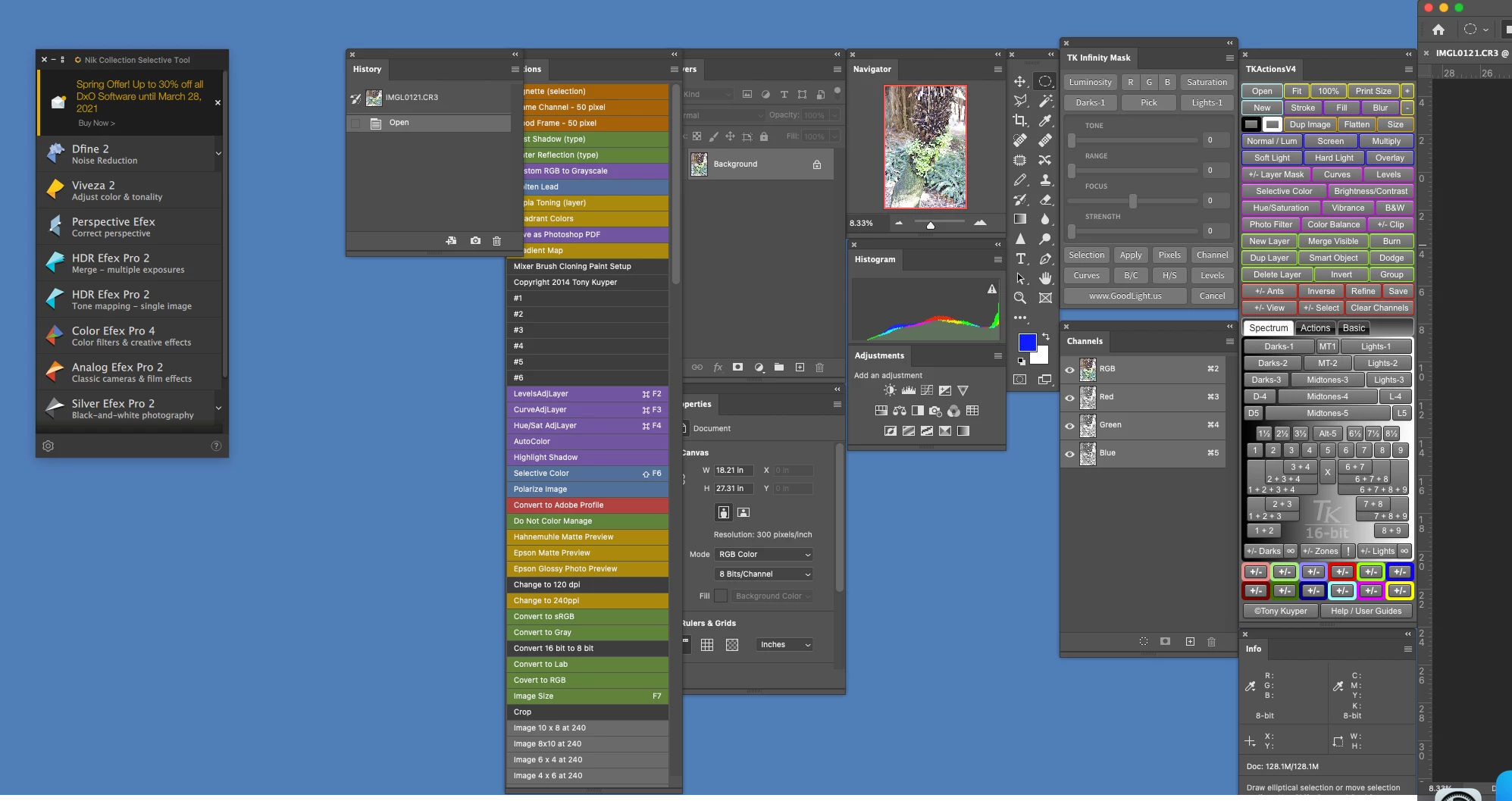Click the Smart Object button
The height and width of the screenshot is (801, 1512).
coord(1333,258)
